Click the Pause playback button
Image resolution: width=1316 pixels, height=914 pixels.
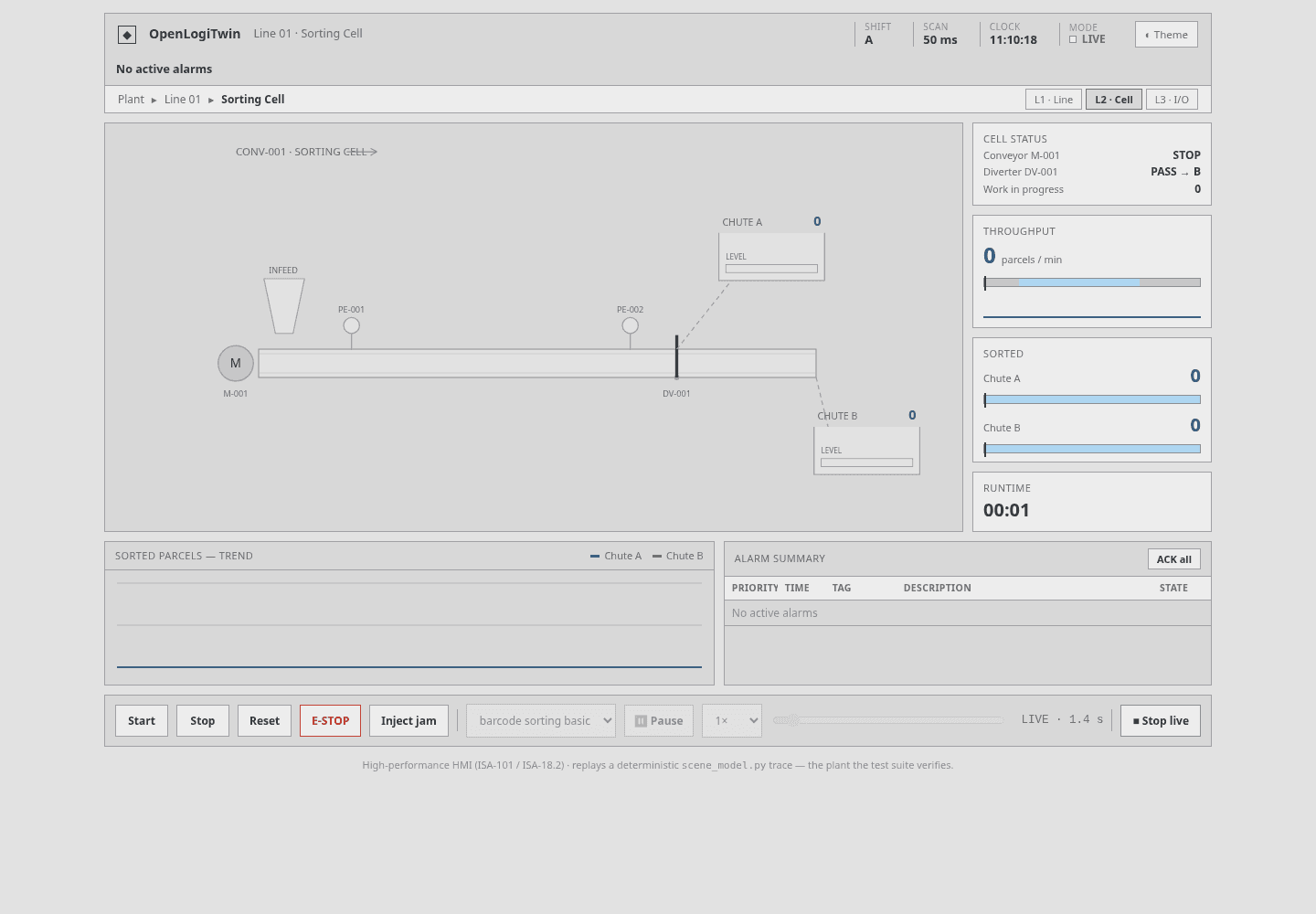click(x=659, y=720)
